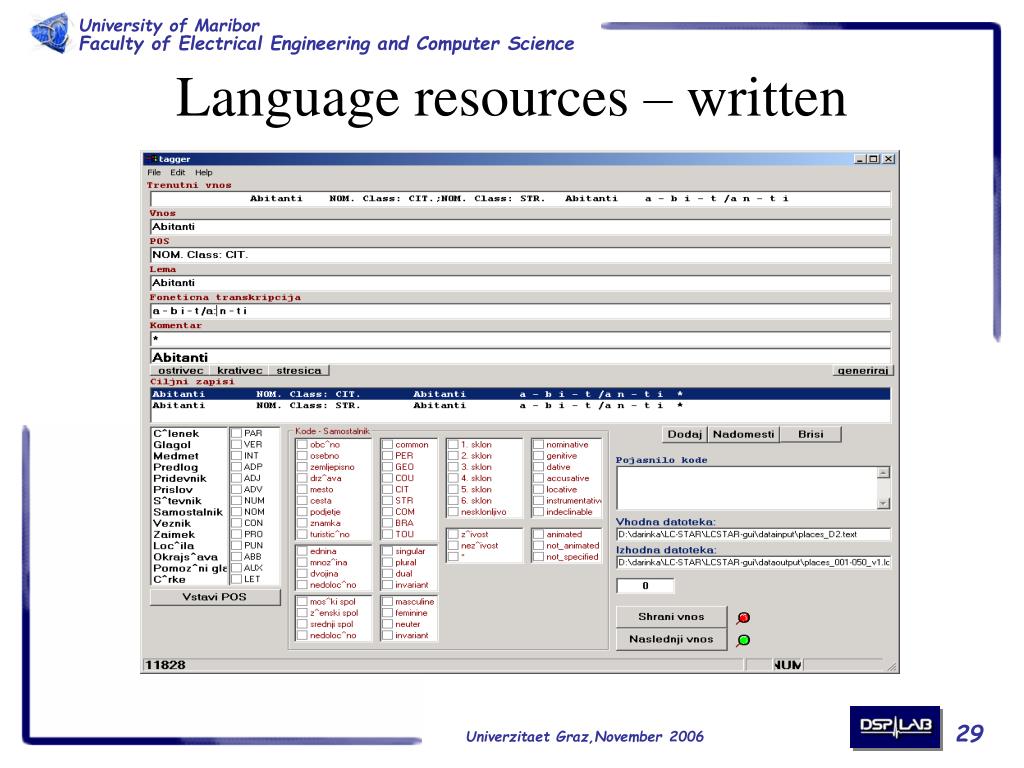This screenshot has width=1024, height=768.
Task: Toggle the PRO checkbox
Action: coord(236,534)
